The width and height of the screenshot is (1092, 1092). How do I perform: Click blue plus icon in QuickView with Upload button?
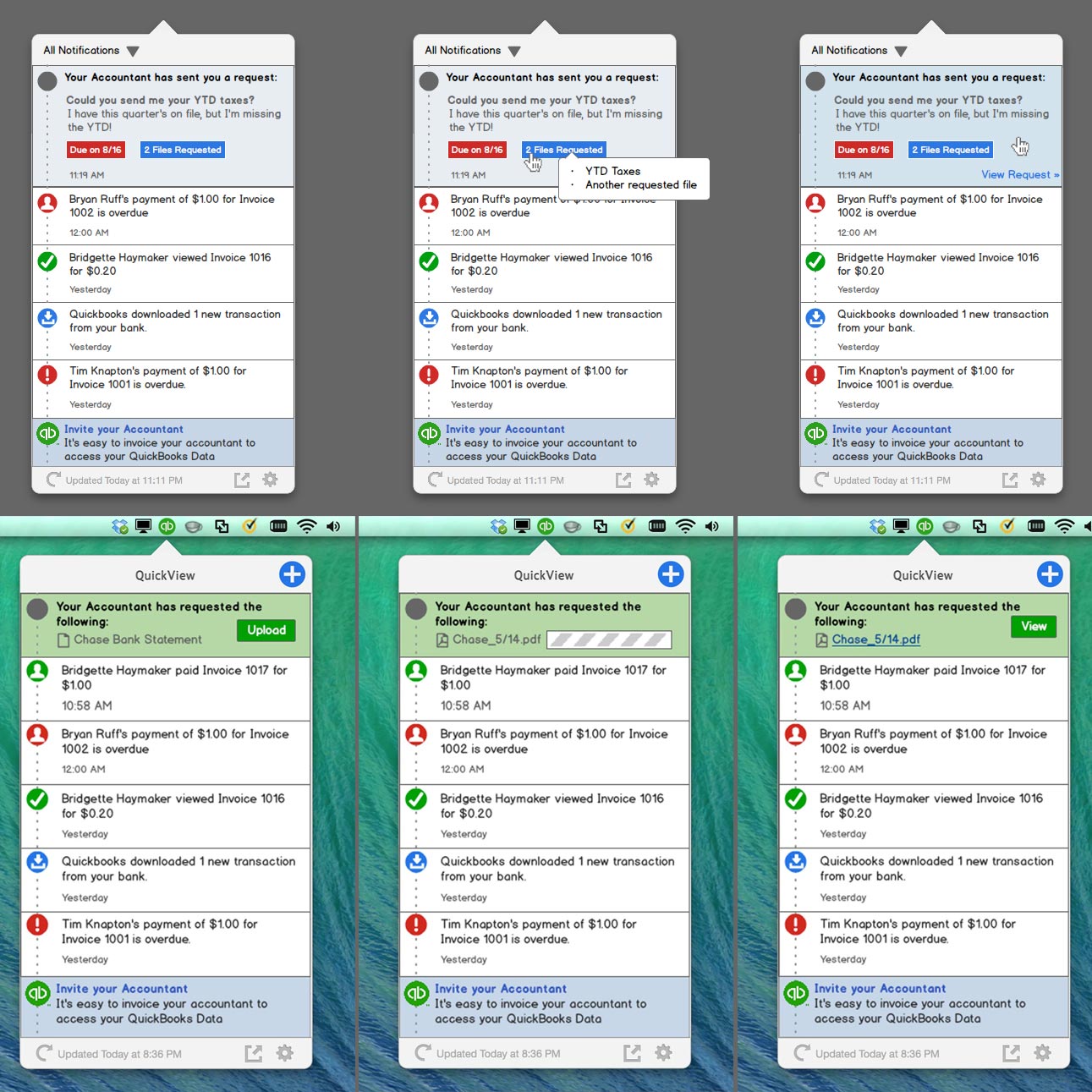pyautogui.click(x=292, y=574)
